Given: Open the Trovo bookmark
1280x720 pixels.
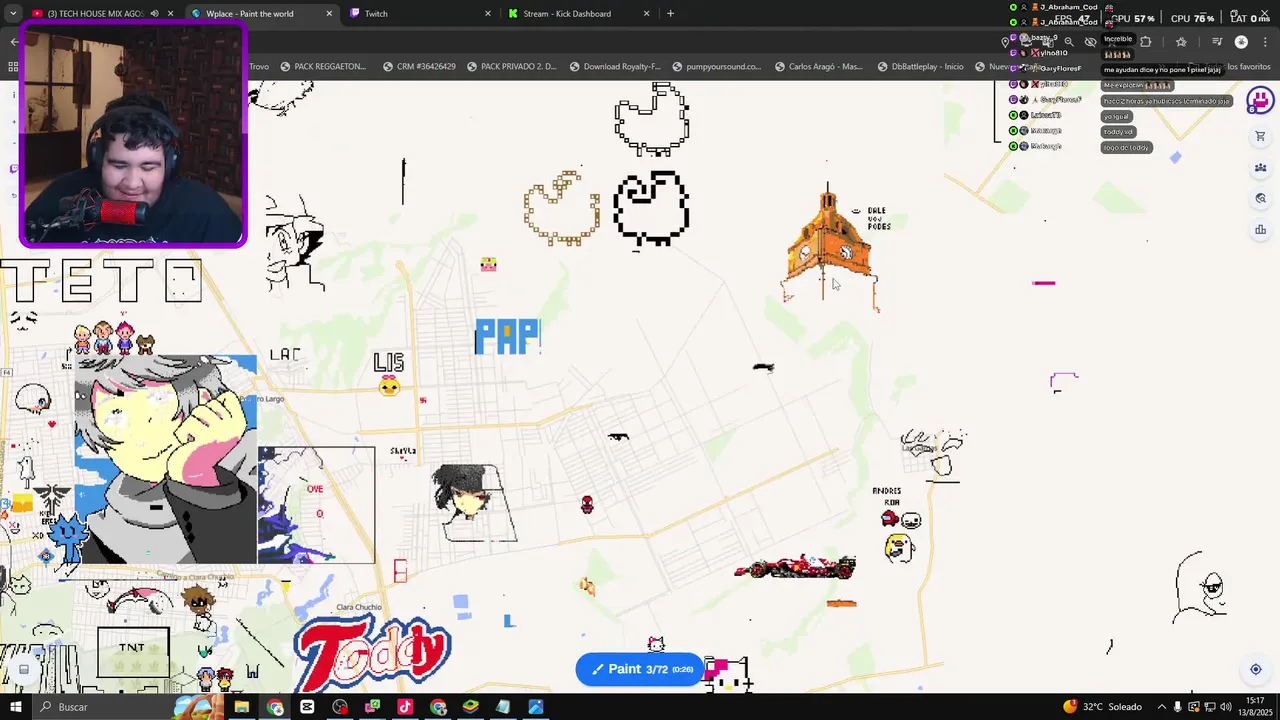Looking at the screenshot, I should (x=259, y=67).
